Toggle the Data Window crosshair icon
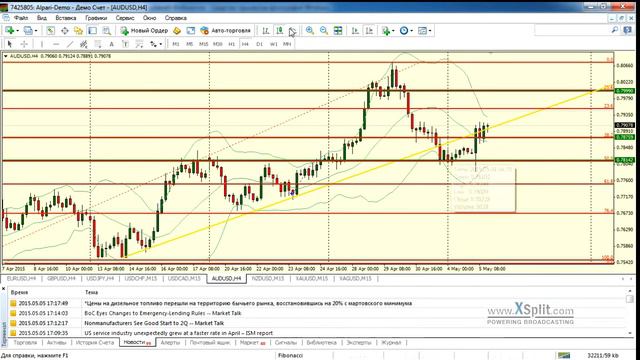Image resolution: width=640 pixels, height=360 pixels. pos(64,31)
